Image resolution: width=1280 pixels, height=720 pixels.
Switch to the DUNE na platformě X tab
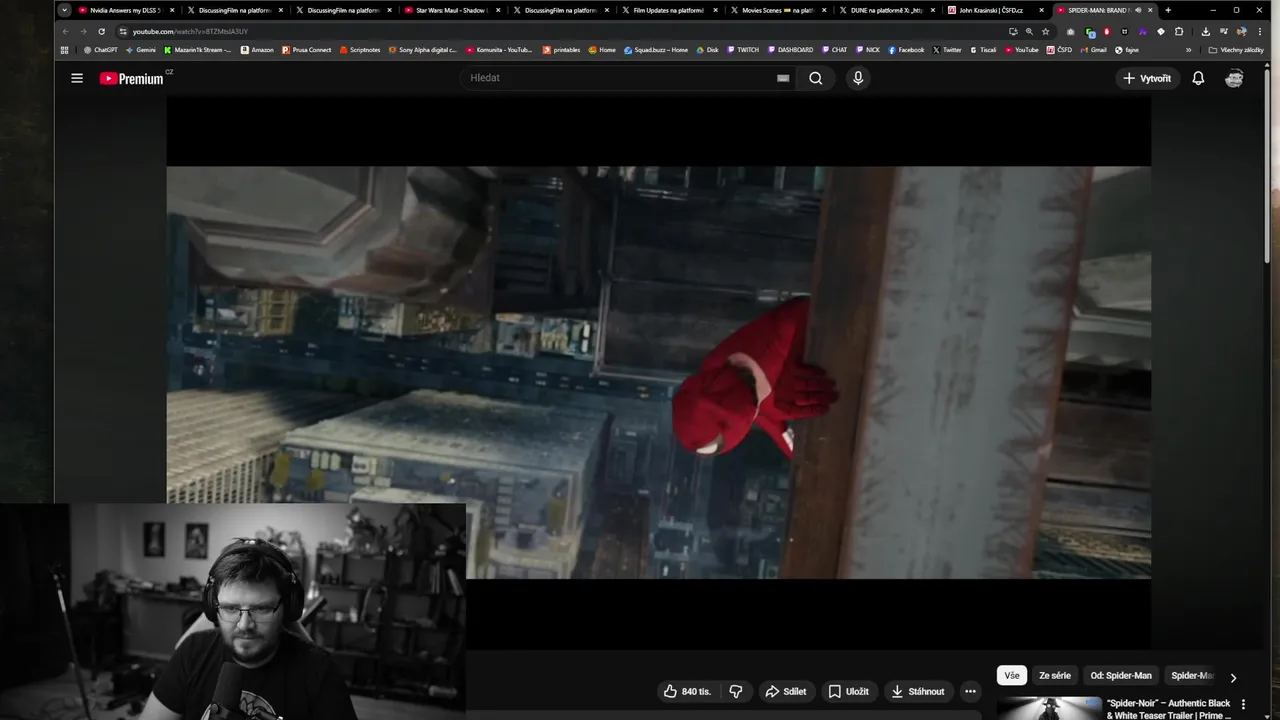[x=886, y=10]
